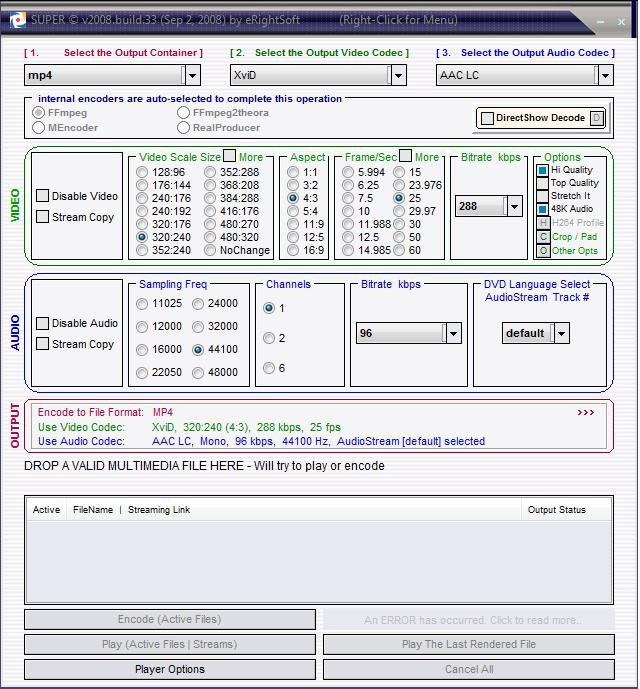Expand the audio Bitrate 96 dropdown

point(453,333)
